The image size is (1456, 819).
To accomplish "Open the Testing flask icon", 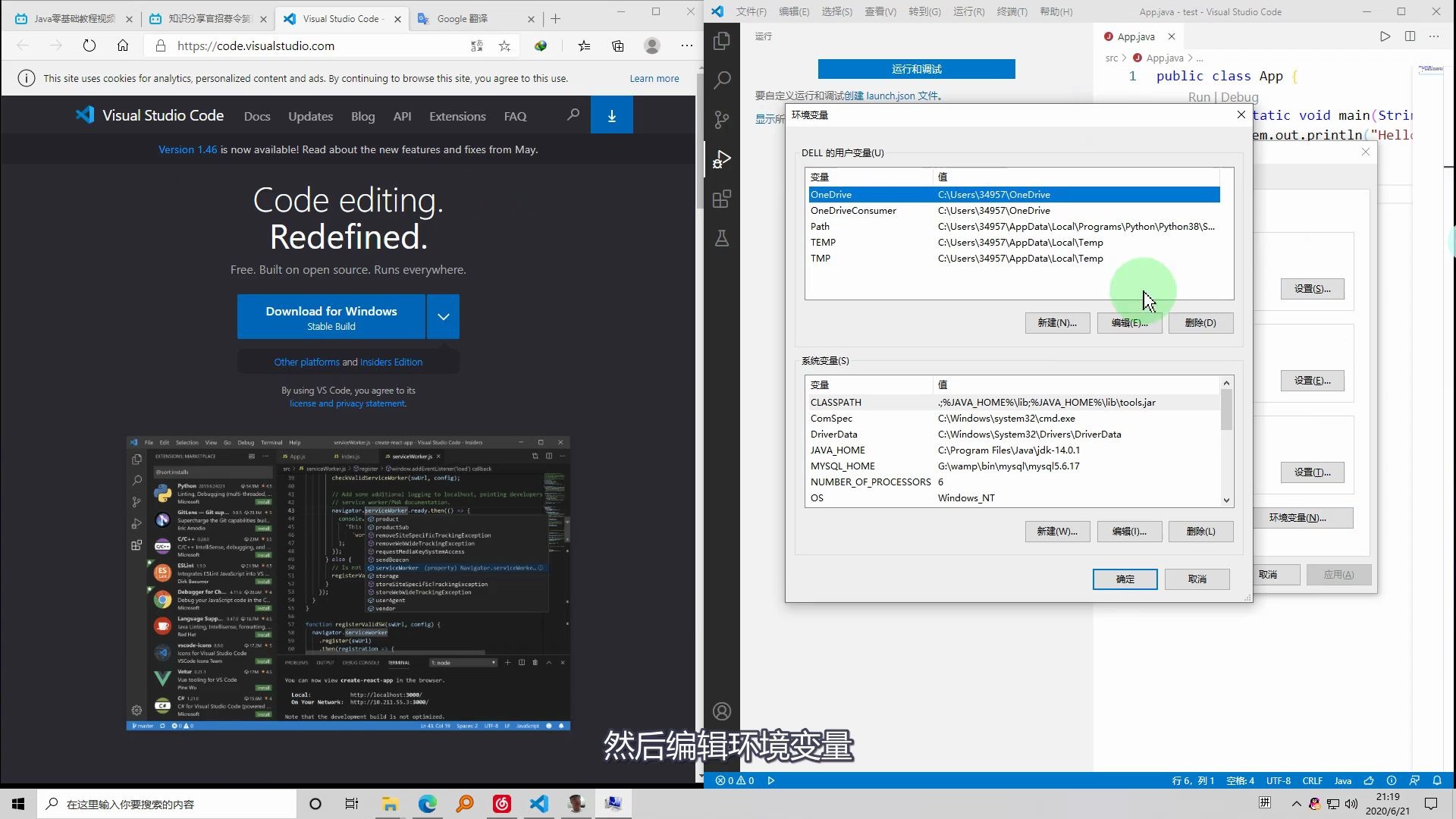I will click(722, 238).
